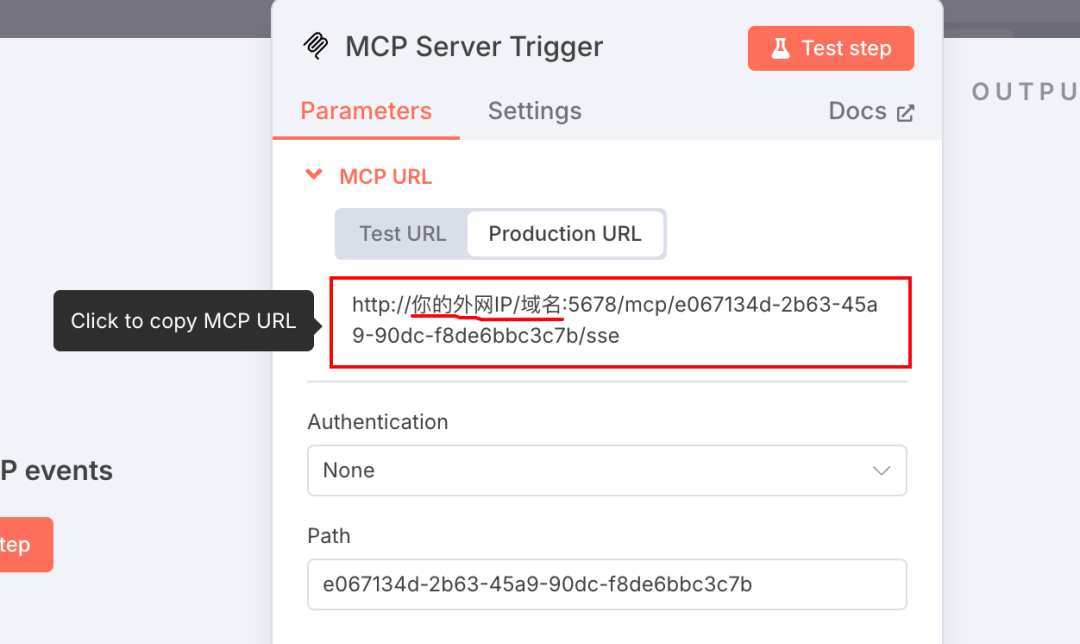1080x644 pixels.
Task: Open the Parameters tab
Action: (366, 111)
